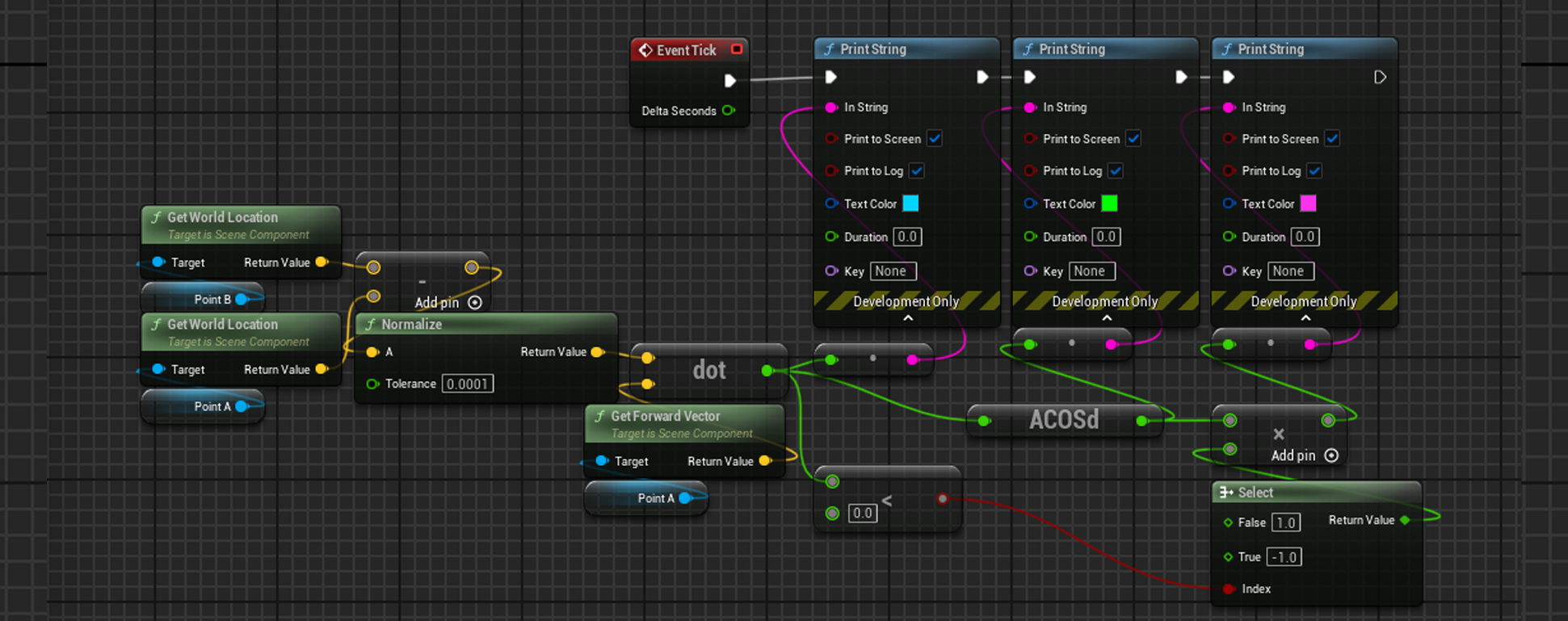Image resolution: width=1568 pixels, height=621 pixels.
Task: Click In String pin on cyan Print String
Action: (831, 107)
